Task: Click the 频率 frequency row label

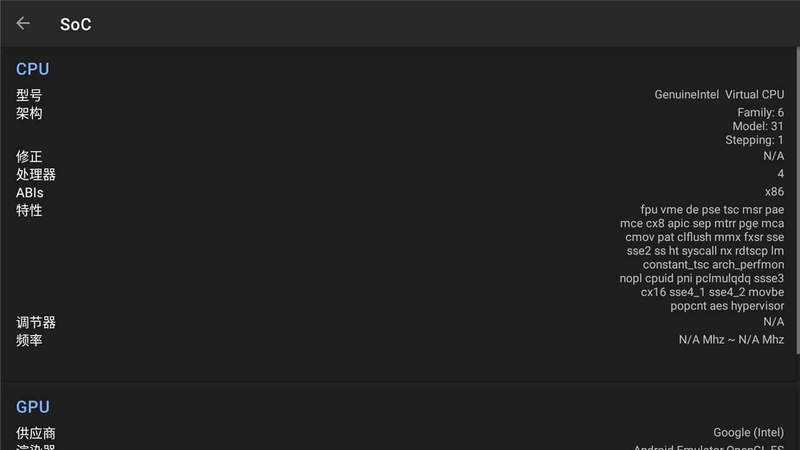Action: tap(29, 340)
